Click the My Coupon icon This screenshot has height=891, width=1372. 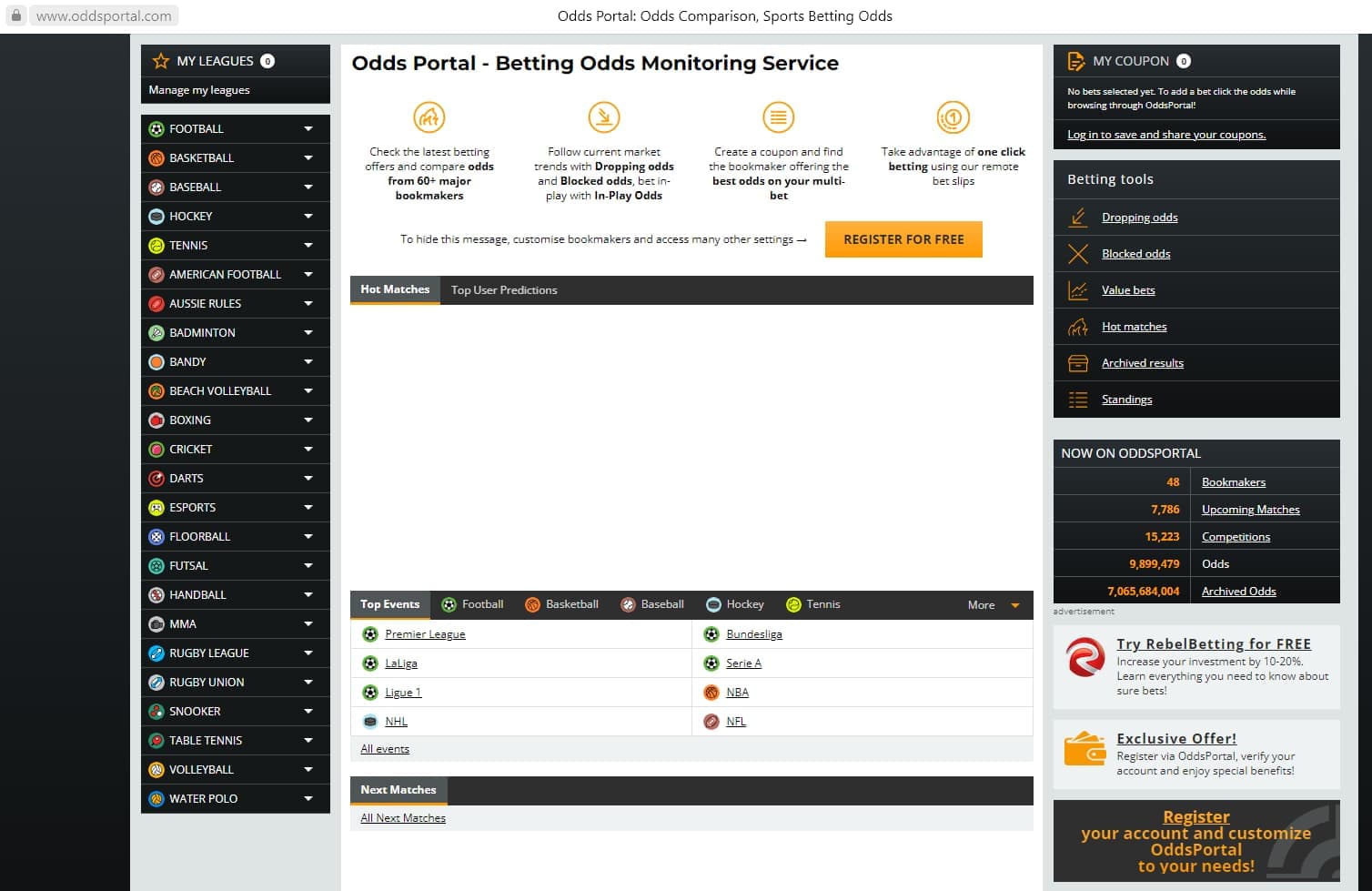[1075, 61]
